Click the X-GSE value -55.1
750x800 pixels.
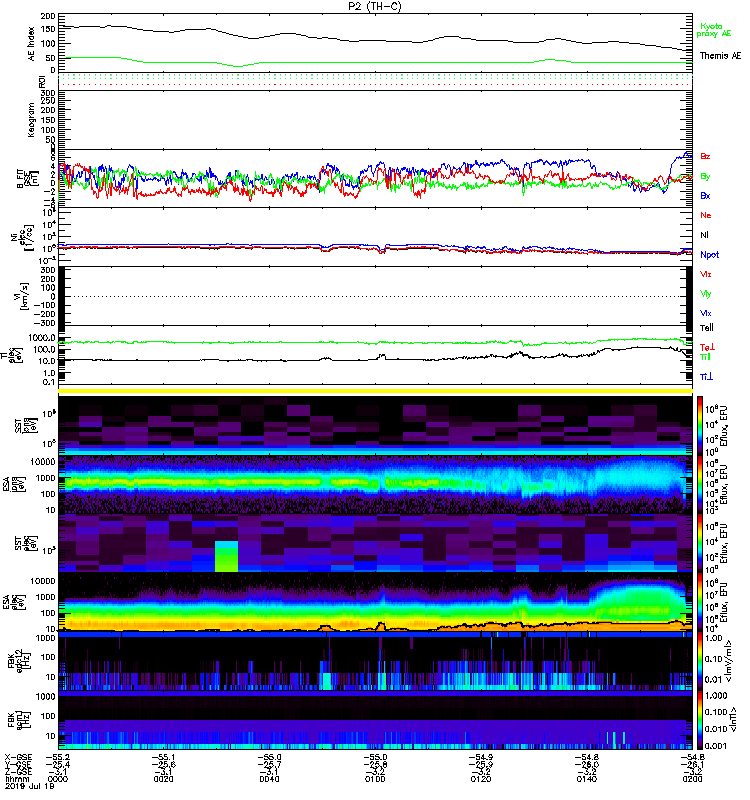point(163,757)
